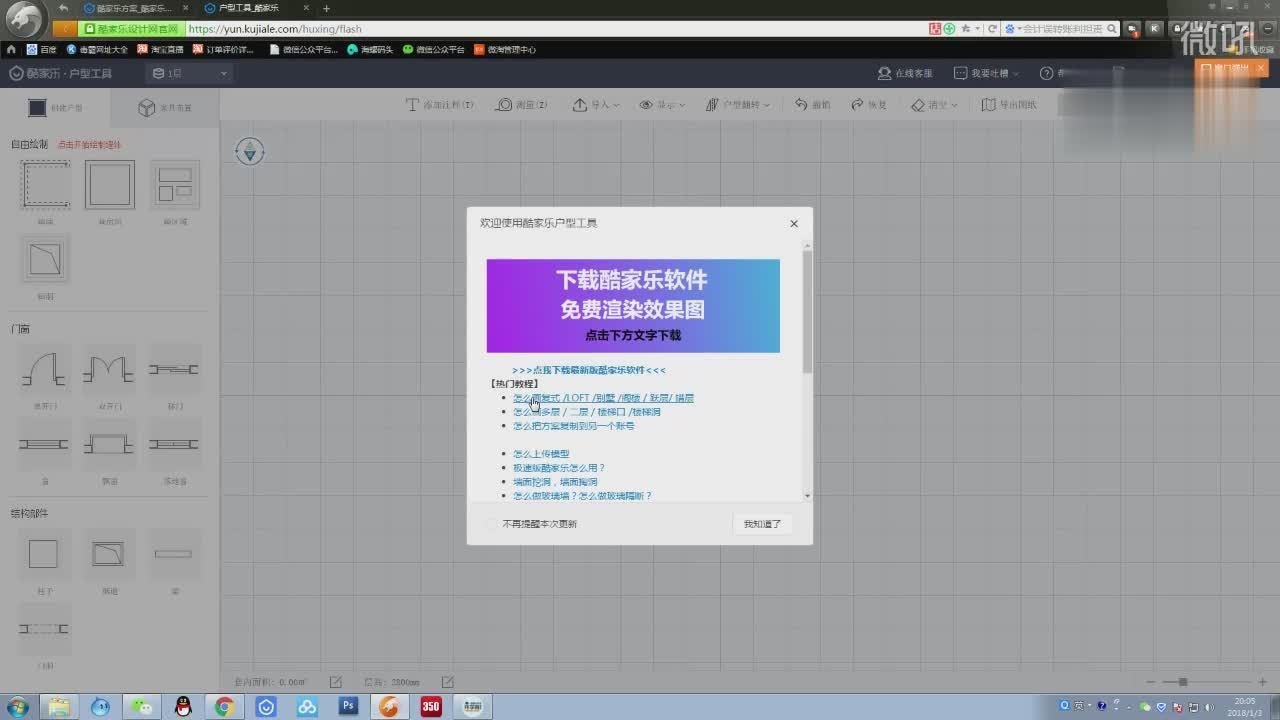Viewport: 1280px width, 720px height.
Task: Open the multi-floor stairwell tutorial link
Action: (586, 412)
